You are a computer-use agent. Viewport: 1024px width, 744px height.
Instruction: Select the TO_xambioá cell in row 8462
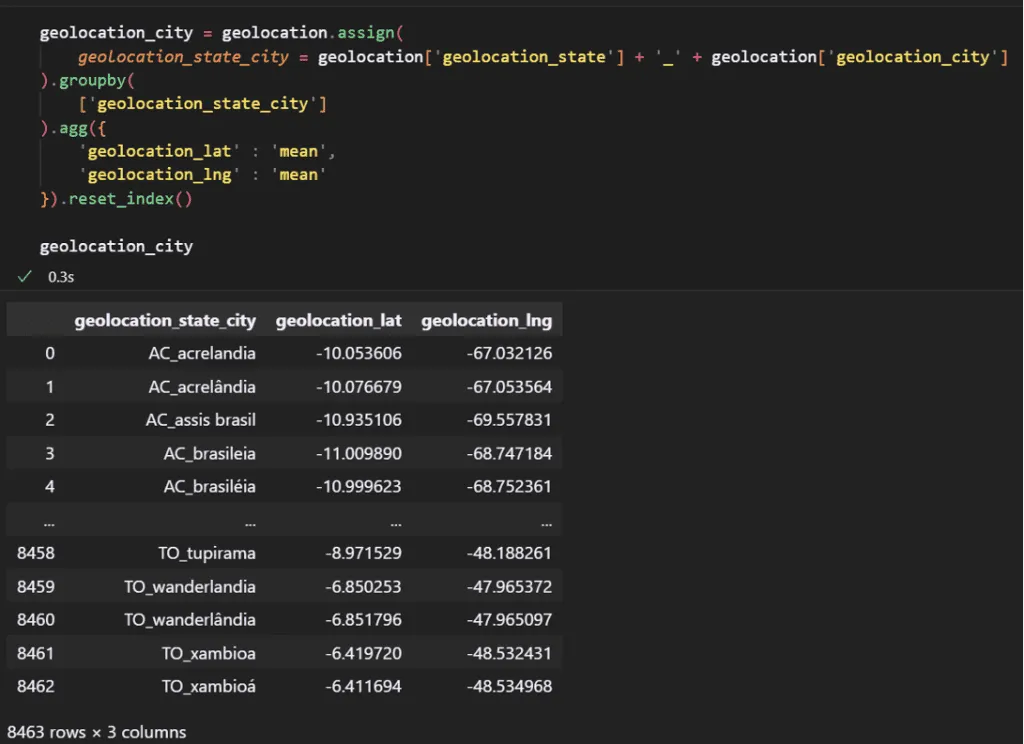point(209,686)
